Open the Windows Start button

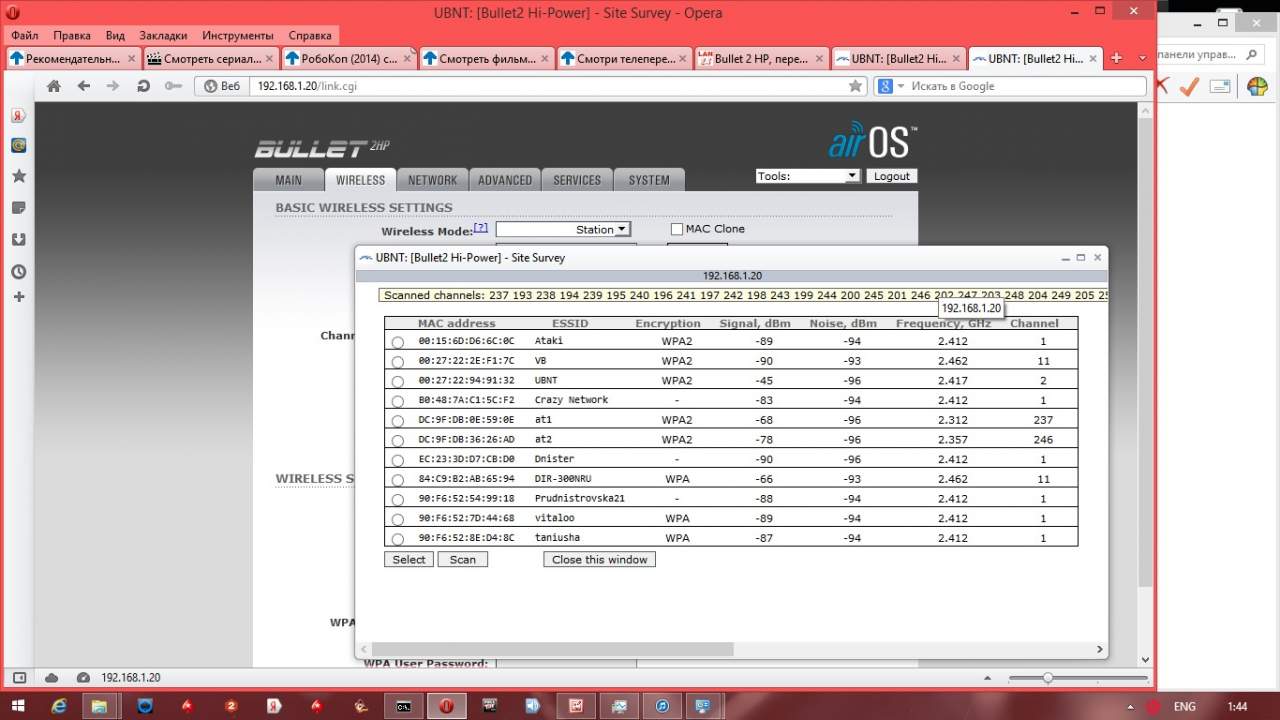coord(19,706)
